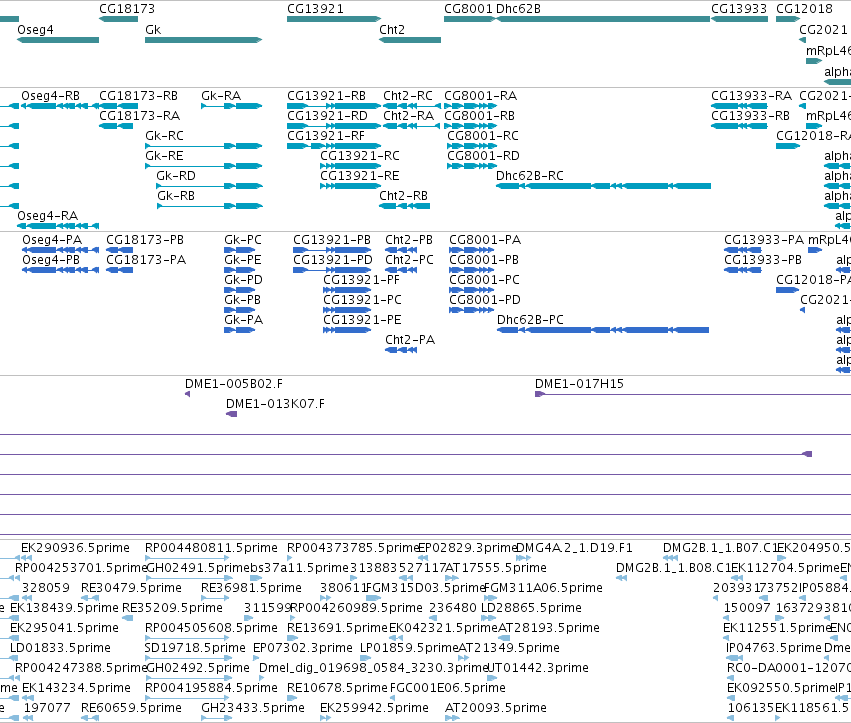This screenshot has width=851, height=723.
Task: Select protein label Oseg4-PB
Action: pyautogui.click(x=51, y=261)
